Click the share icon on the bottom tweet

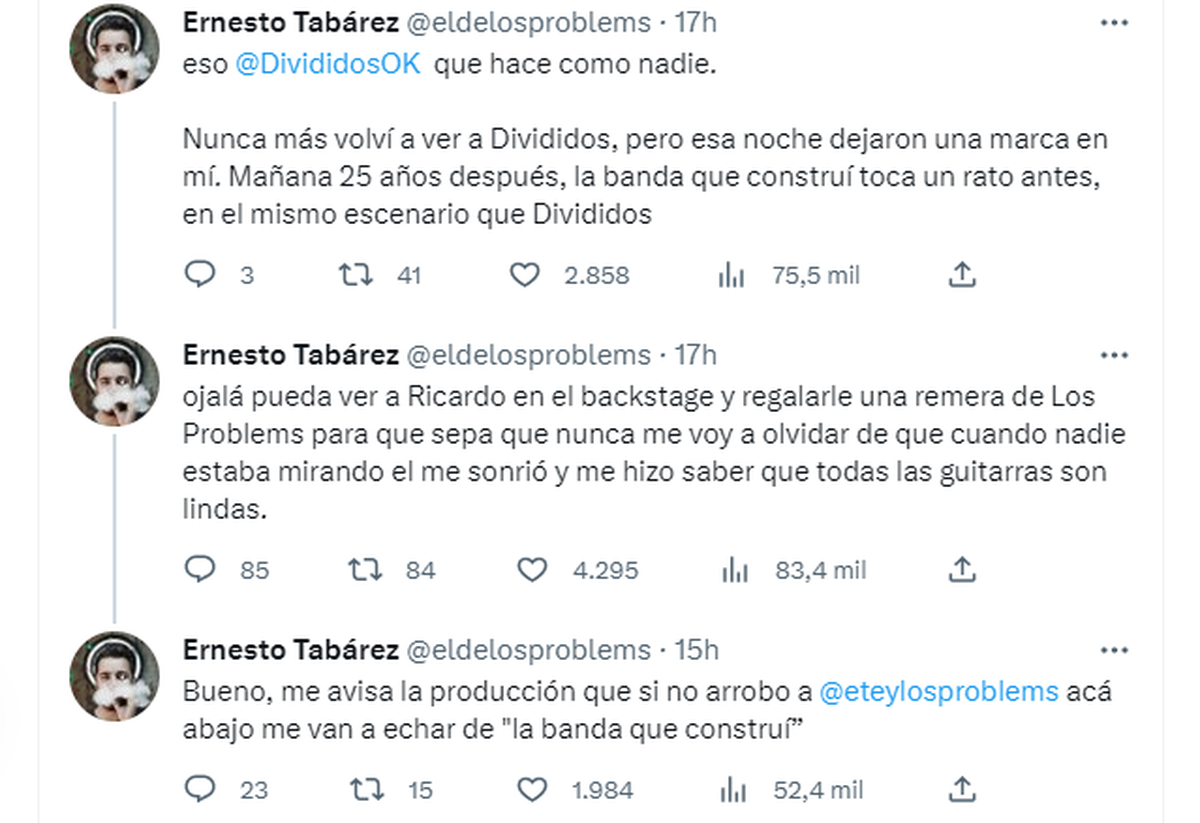962,789
